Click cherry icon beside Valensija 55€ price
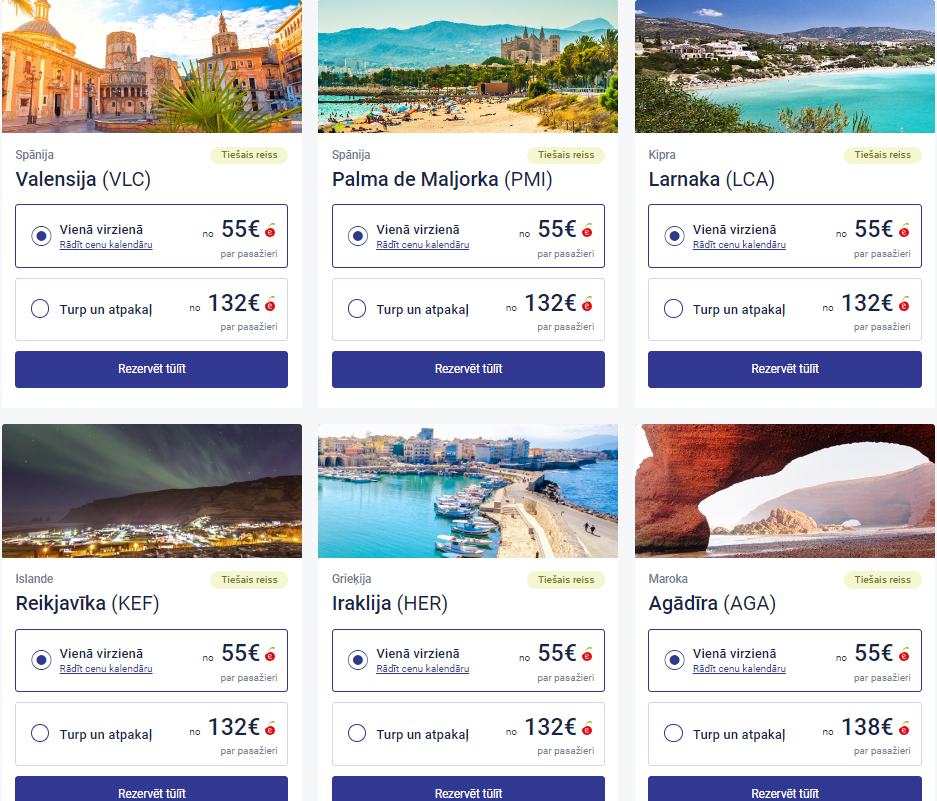937x801 pixels. [271, 230]
